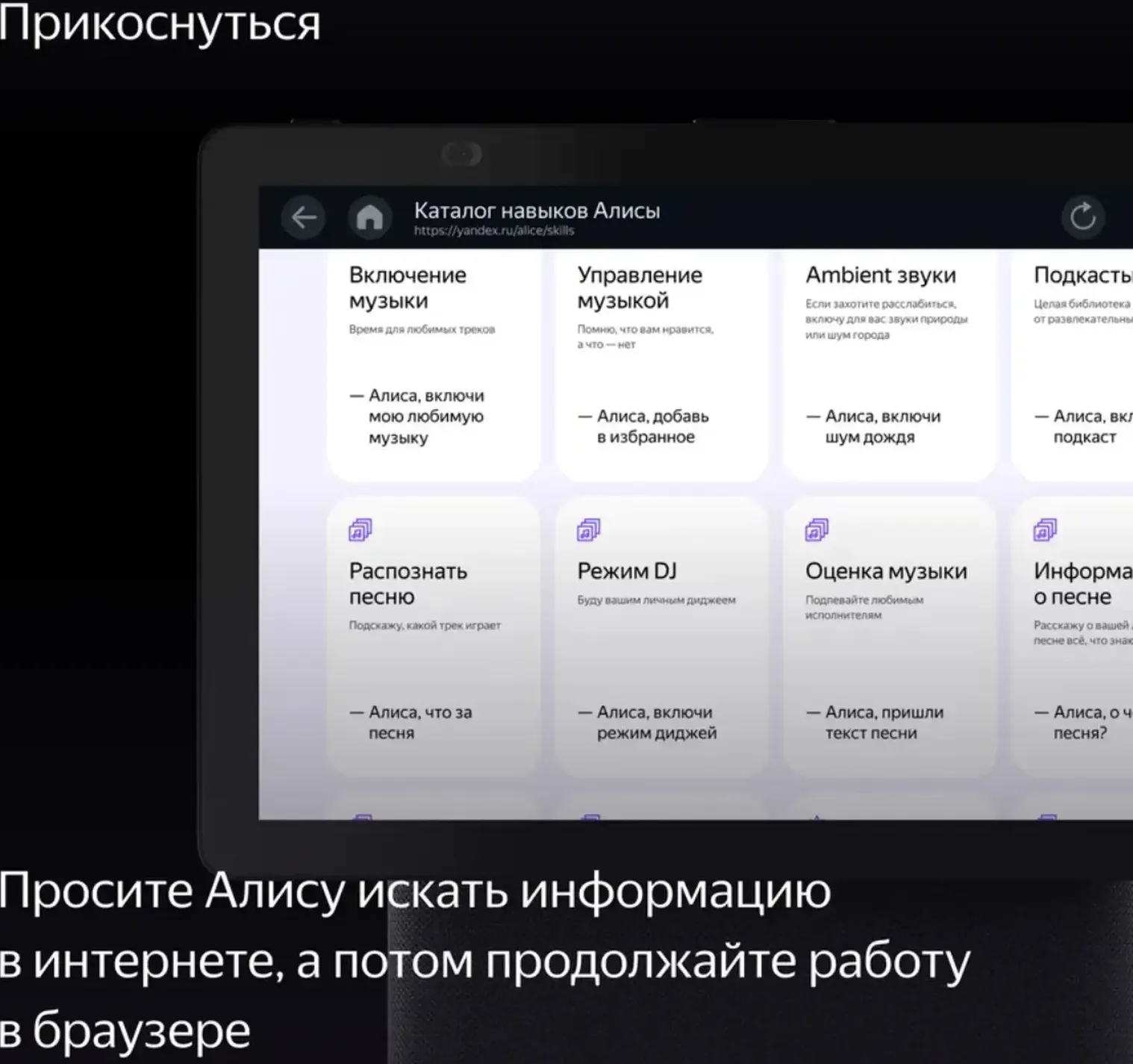The image size is (1133, 1064).
Task: Click phrase Алиса, включи шум дождя
Action: tap(874, 426)
